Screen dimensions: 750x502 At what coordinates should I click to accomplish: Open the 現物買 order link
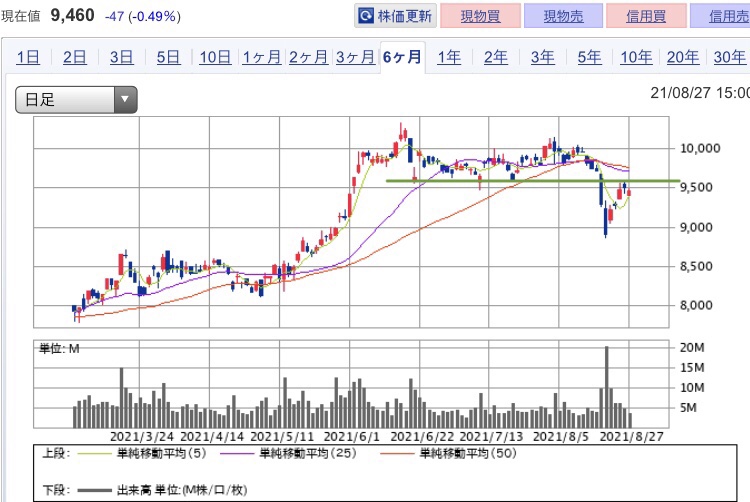[480, 16]
